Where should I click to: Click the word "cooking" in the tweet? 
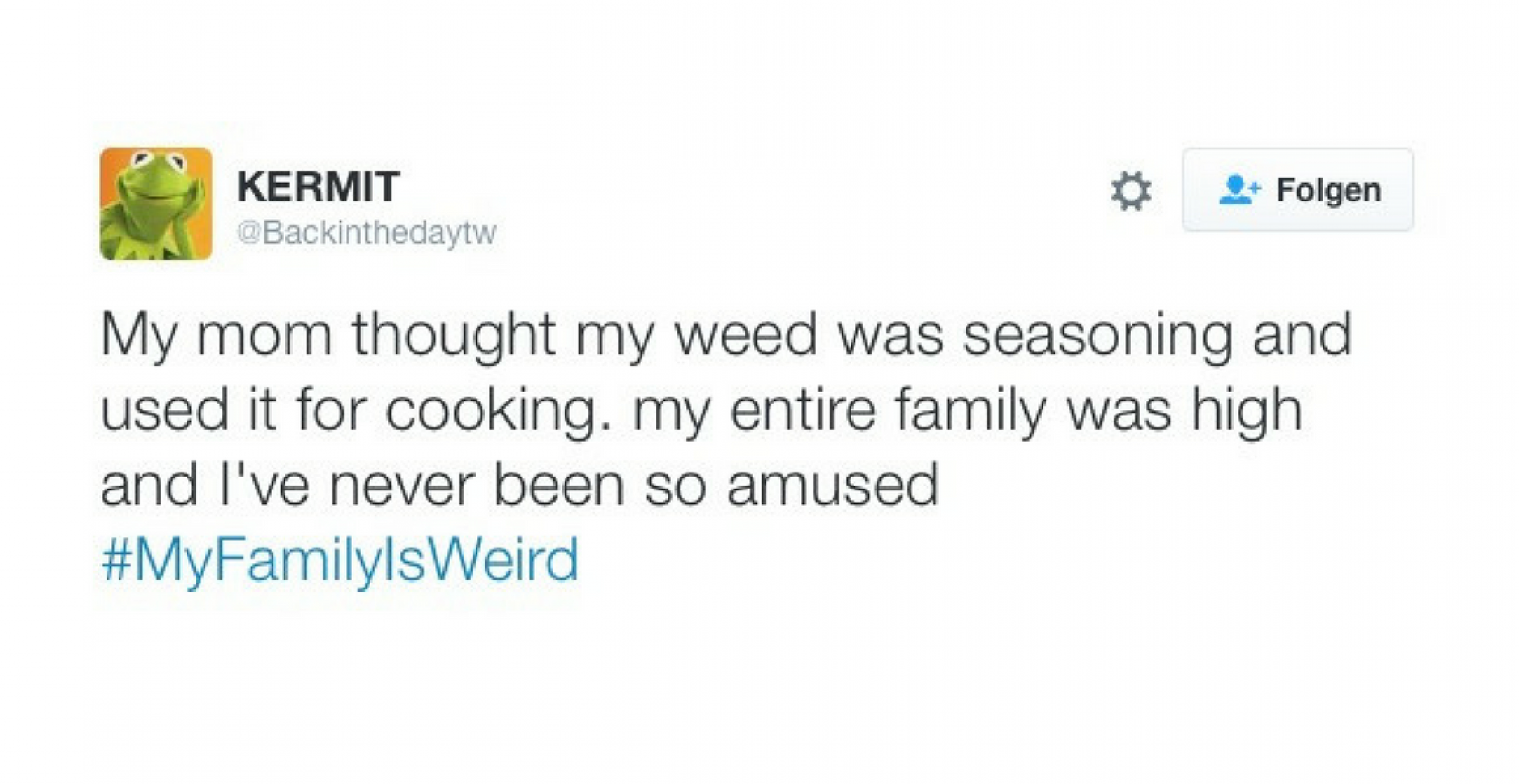coord(490,411)
